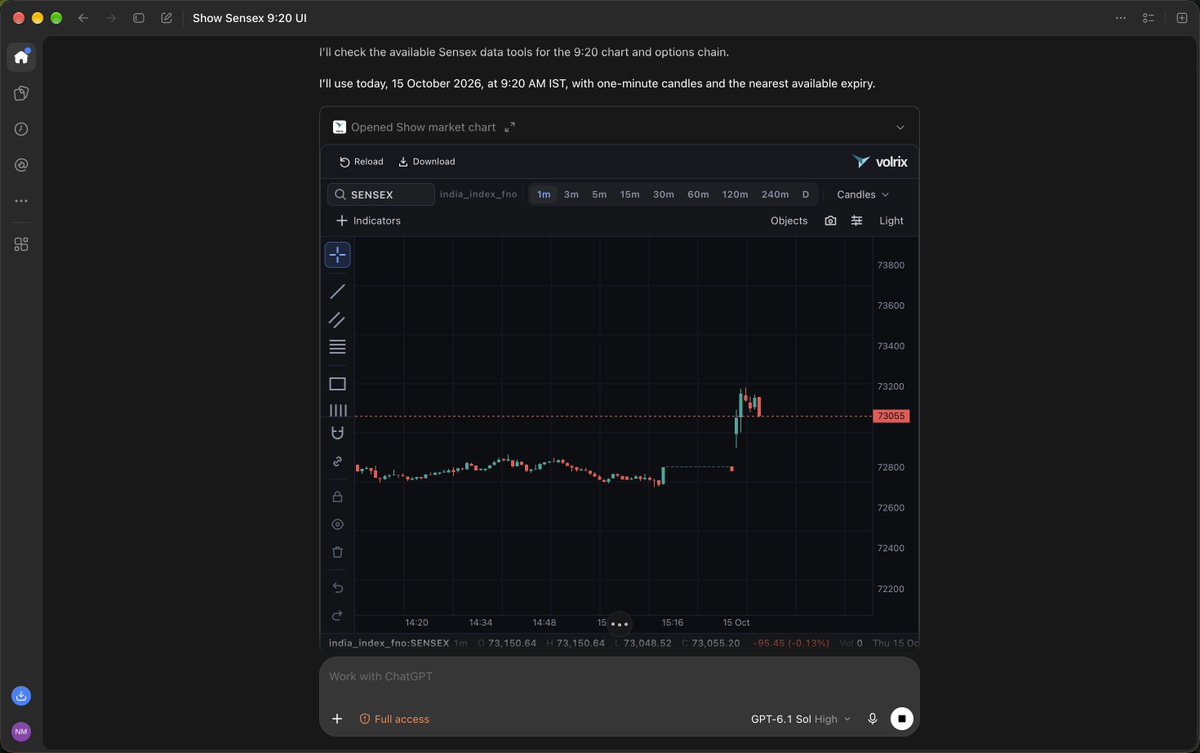Select the 30m timeframe
Screen dimensions: 1200x753
(x=663, y=195)
